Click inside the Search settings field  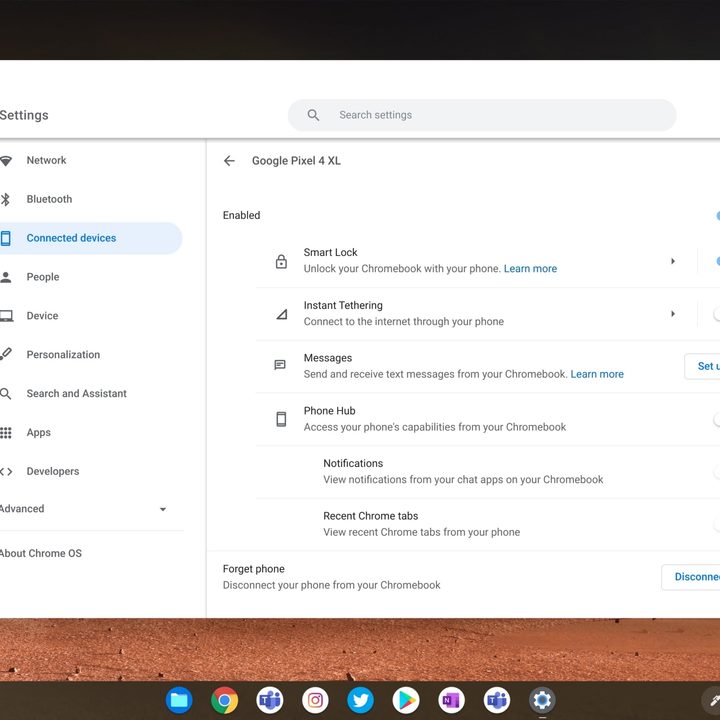[x=482, y=115]
